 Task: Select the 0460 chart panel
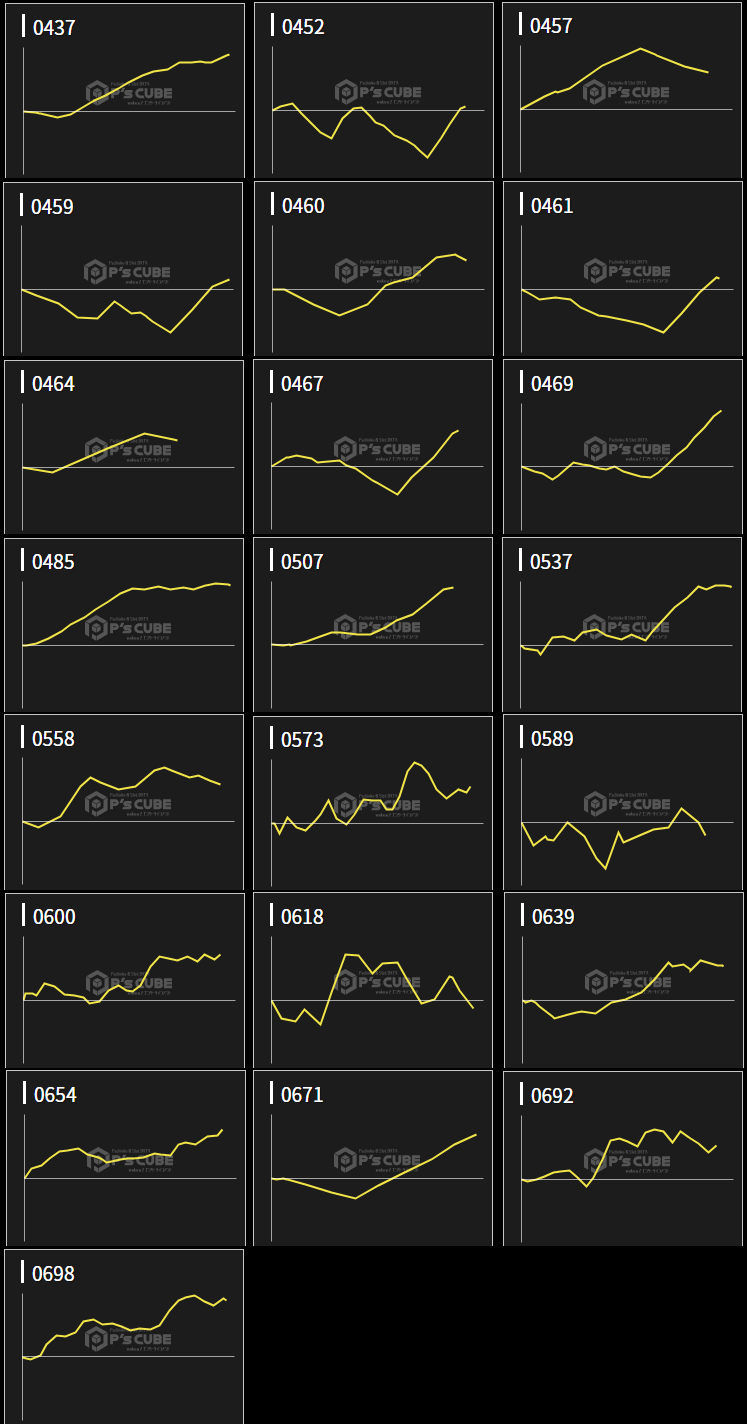click(x=373, y=269)
